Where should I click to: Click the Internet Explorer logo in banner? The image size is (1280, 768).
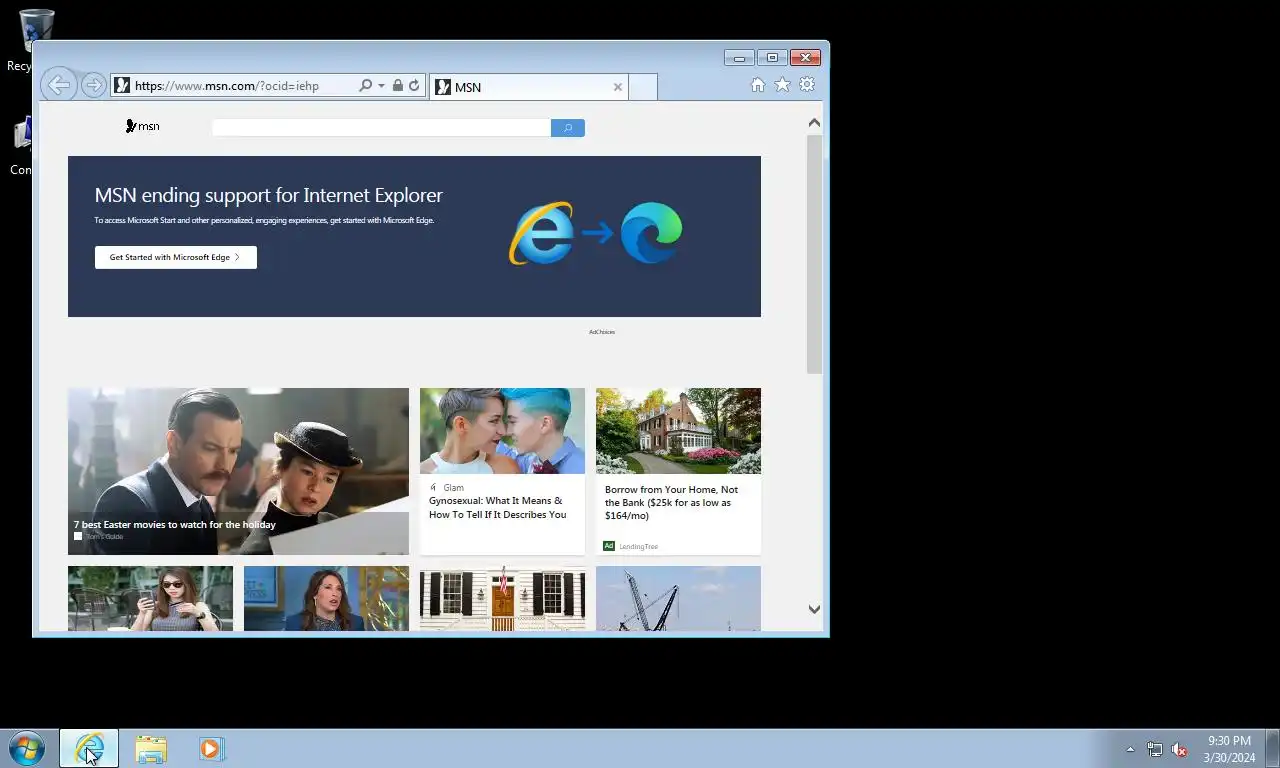[x=542, y=233]
